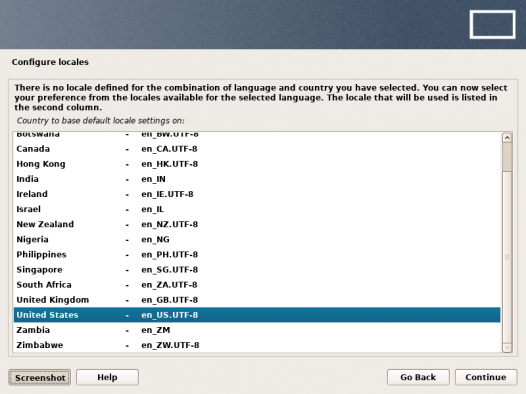Click Go Back to previous step

tap(418, 378)
